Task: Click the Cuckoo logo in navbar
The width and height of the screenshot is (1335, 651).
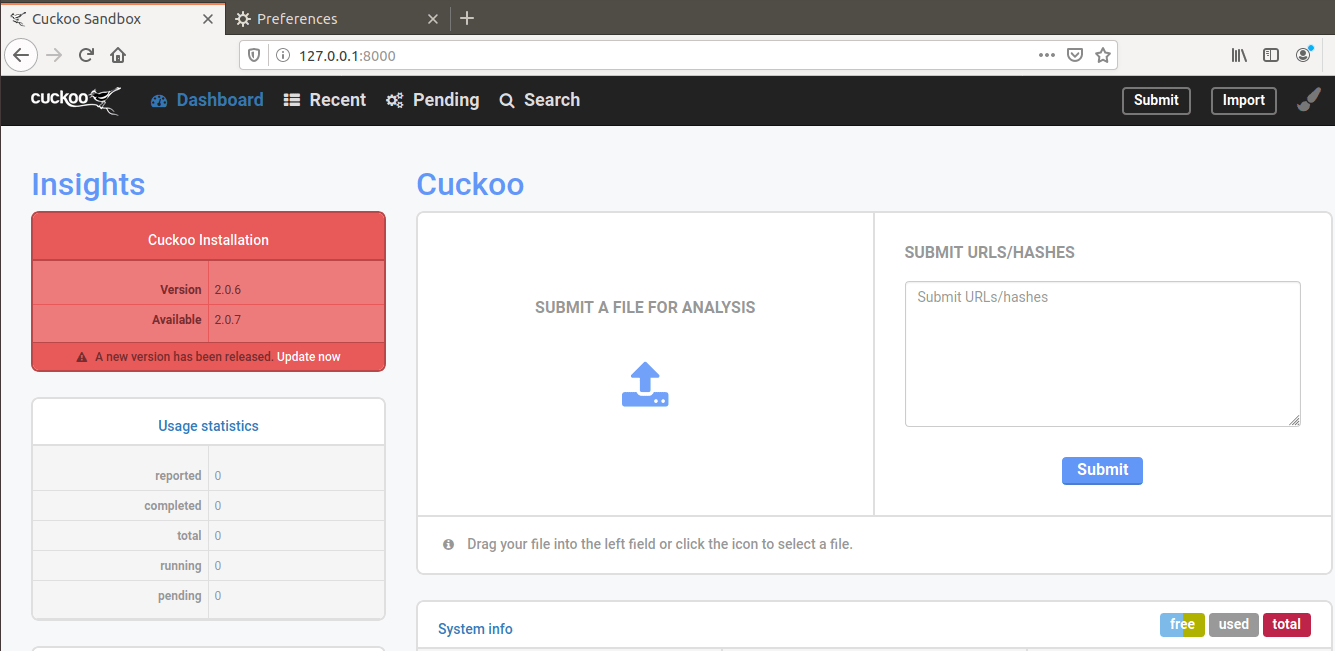Action: point(75,99)
